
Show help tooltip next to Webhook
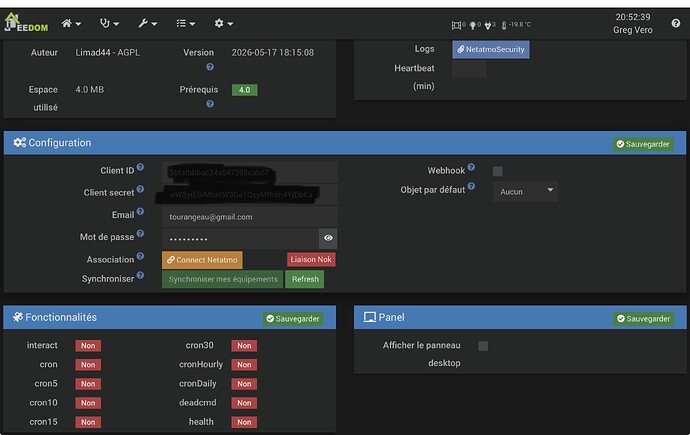[x=471, y=167]
